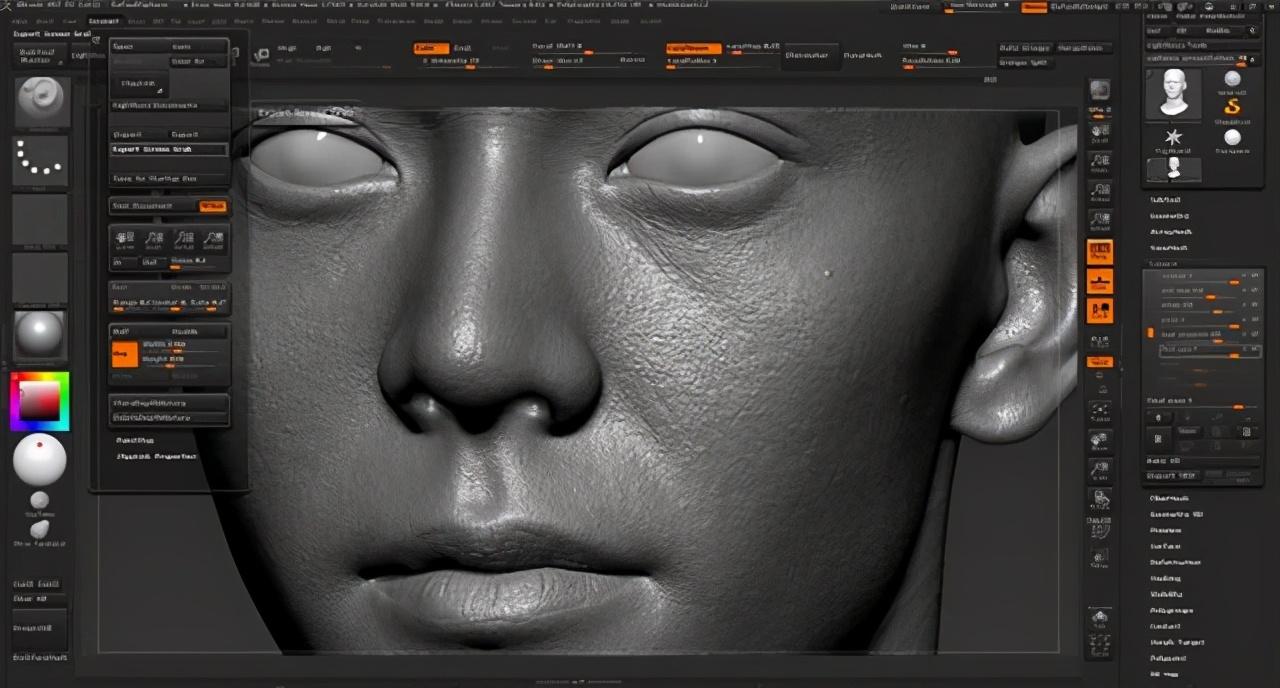Click the Frame icon on the right shelf
The width and height of the screenshot is (1280, 688).
(x=1099, y=409)
